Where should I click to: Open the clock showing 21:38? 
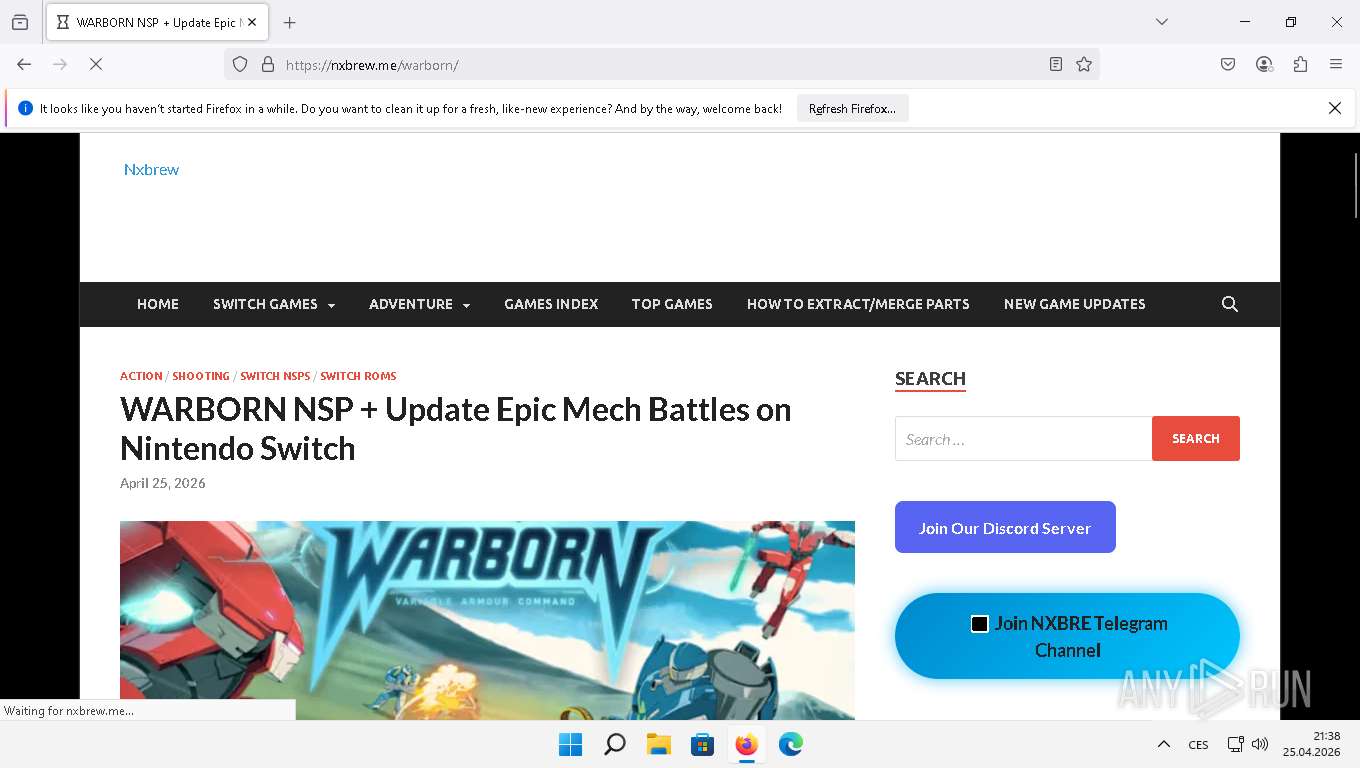pos(1311,744)
